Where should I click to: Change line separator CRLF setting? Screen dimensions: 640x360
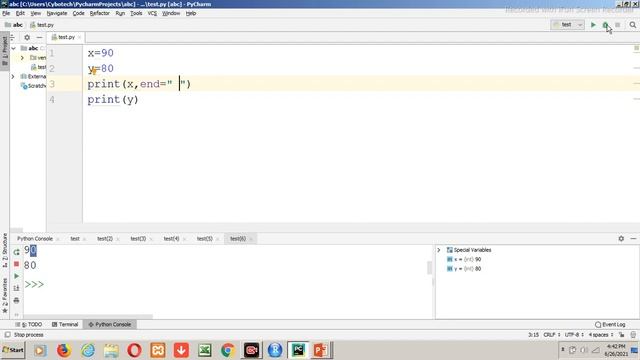pos(551,335)
